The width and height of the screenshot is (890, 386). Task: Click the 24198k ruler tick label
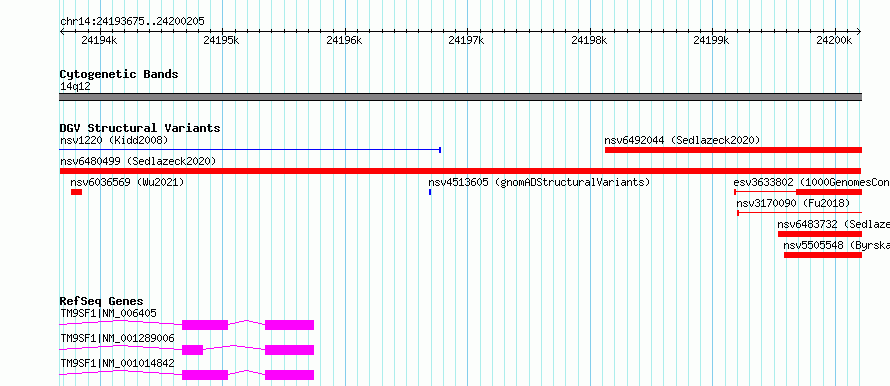point(589,40)
